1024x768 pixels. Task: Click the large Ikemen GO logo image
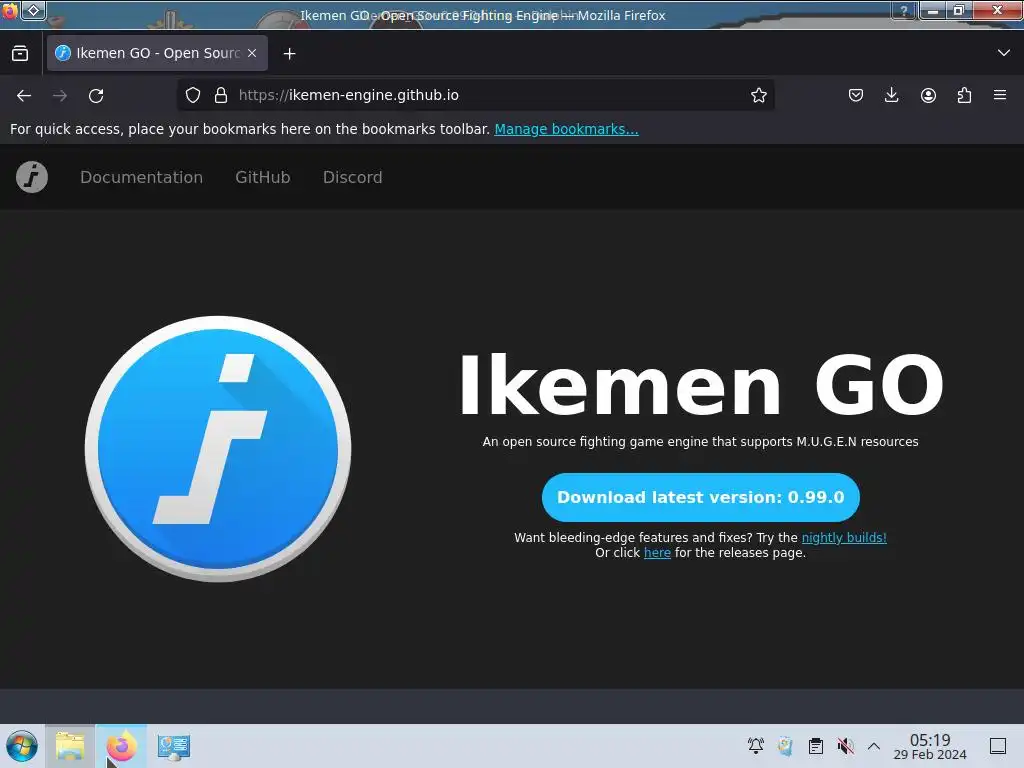point(218,449)
